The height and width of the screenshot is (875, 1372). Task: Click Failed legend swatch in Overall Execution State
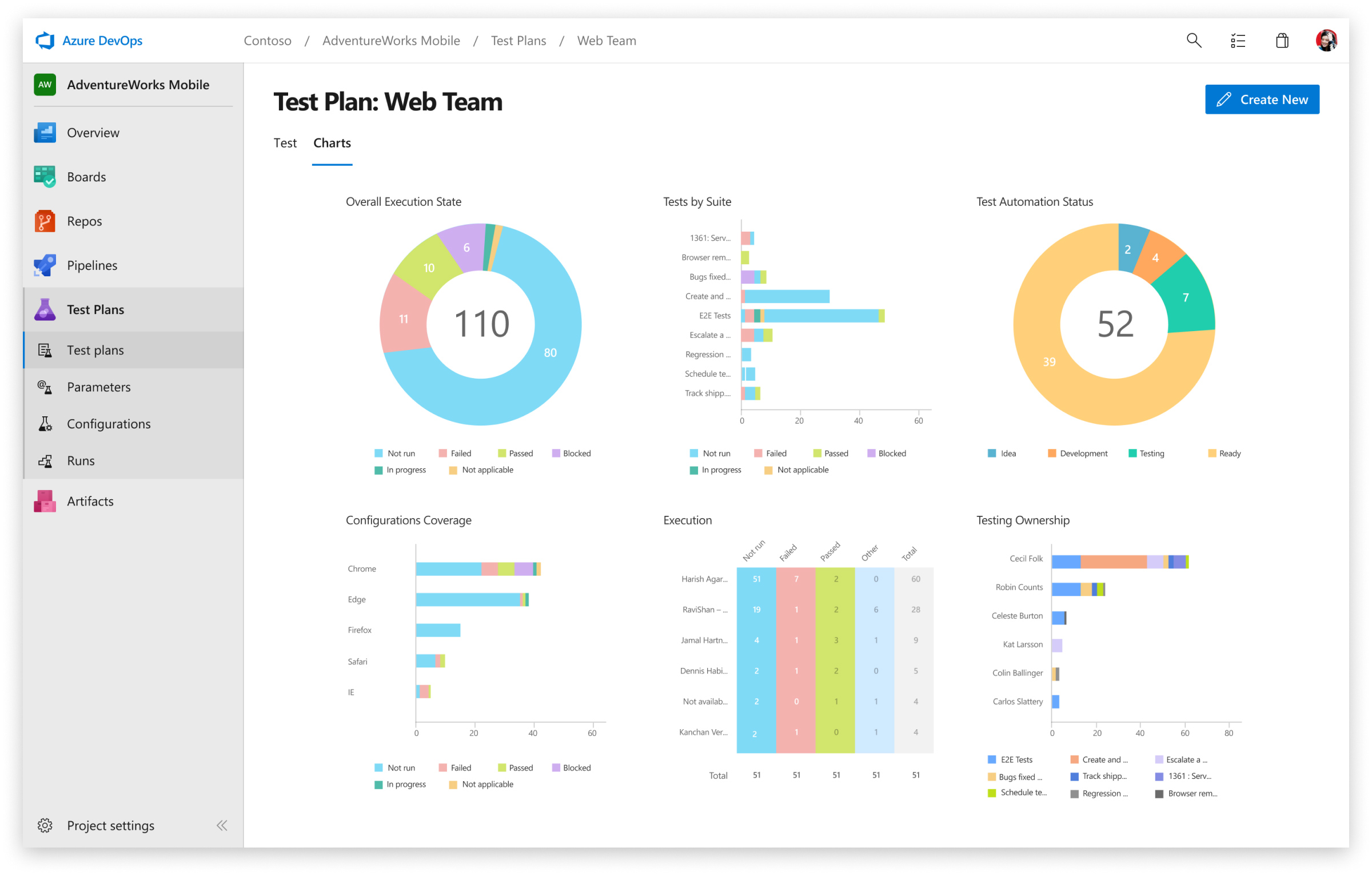tap(442, 454)
